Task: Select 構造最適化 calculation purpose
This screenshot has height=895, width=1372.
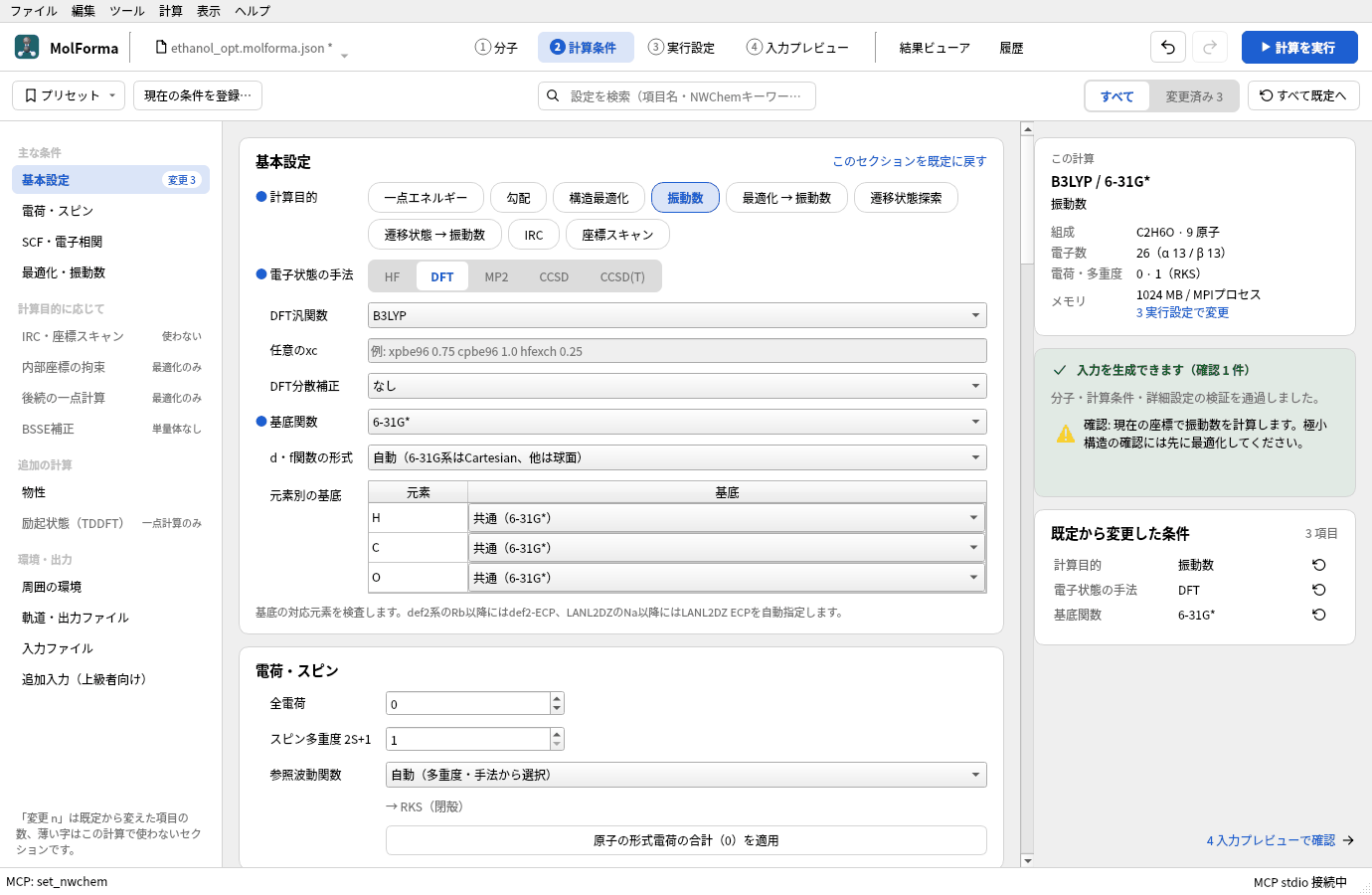Action: tap(599, 198)
